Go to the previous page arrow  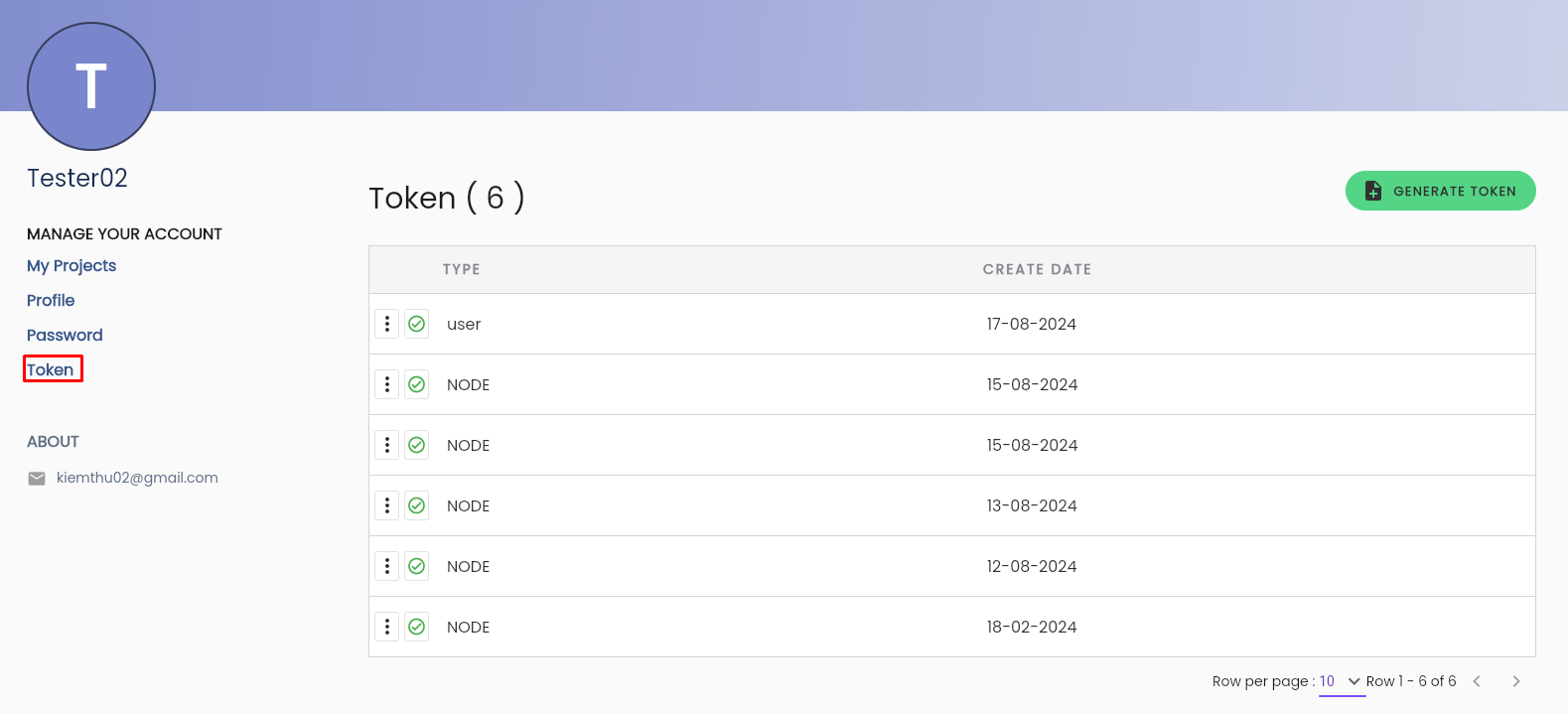1477,681
